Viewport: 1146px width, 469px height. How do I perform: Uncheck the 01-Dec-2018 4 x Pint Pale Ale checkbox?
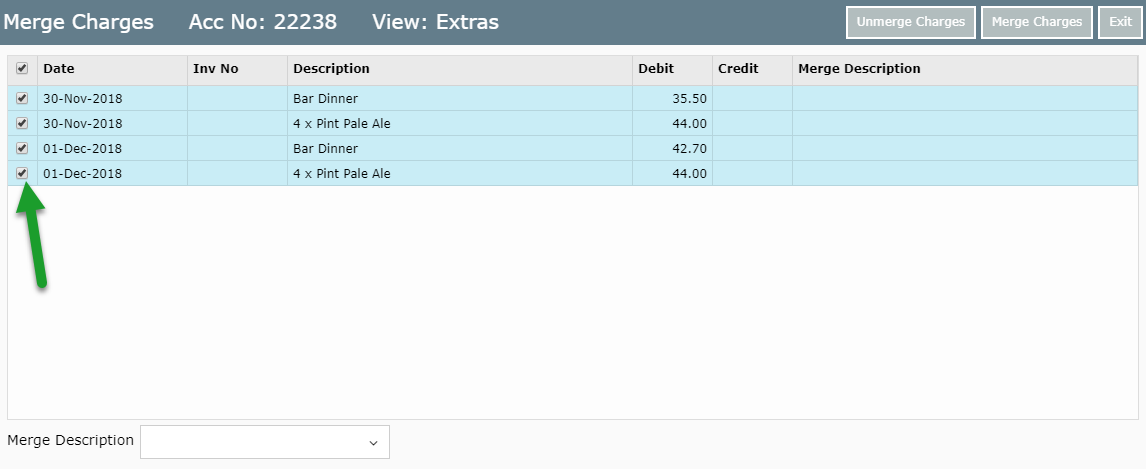click(22, 173)
